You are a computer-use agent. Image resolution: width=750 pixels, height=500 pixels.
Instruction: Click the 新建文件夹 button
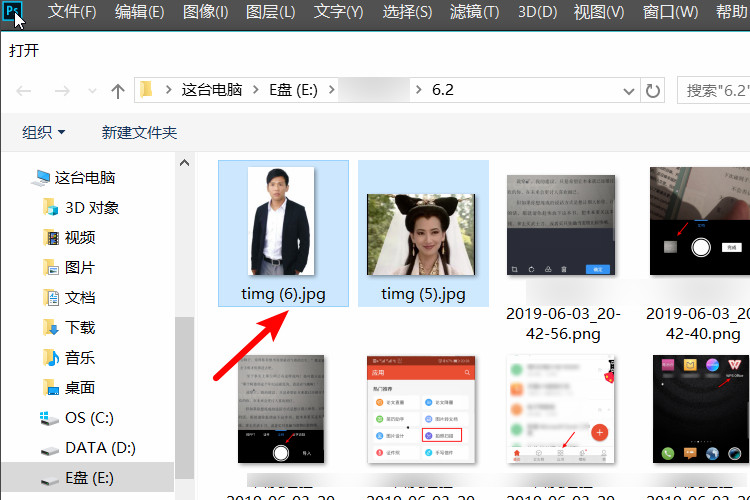(x=139, y=132)
